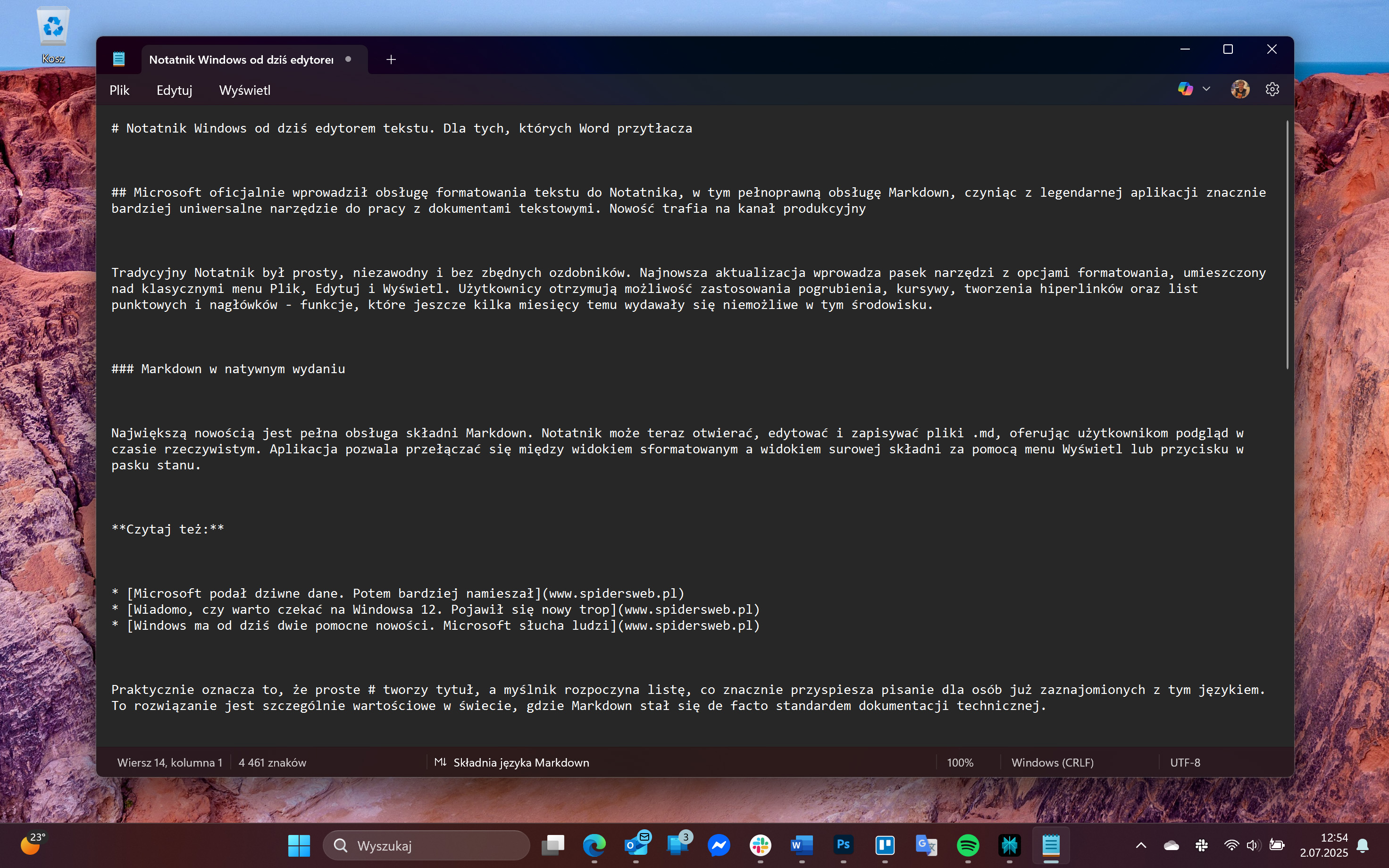
Task: Click paragraph starting 'Tradycyjny Notatnik był prosty'
Action: pos(688,288)
